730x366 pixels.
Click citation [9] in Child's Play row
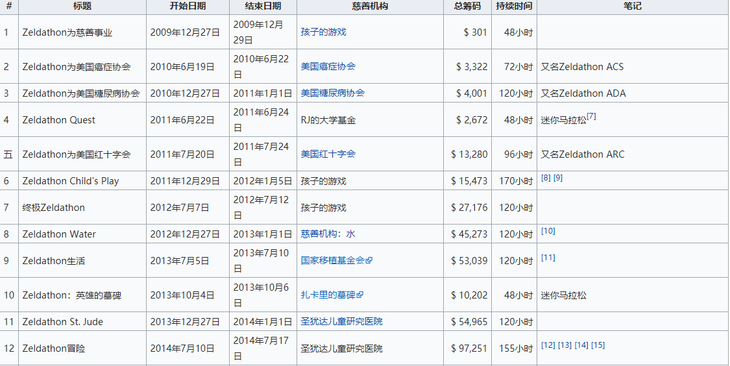[558, 178]
